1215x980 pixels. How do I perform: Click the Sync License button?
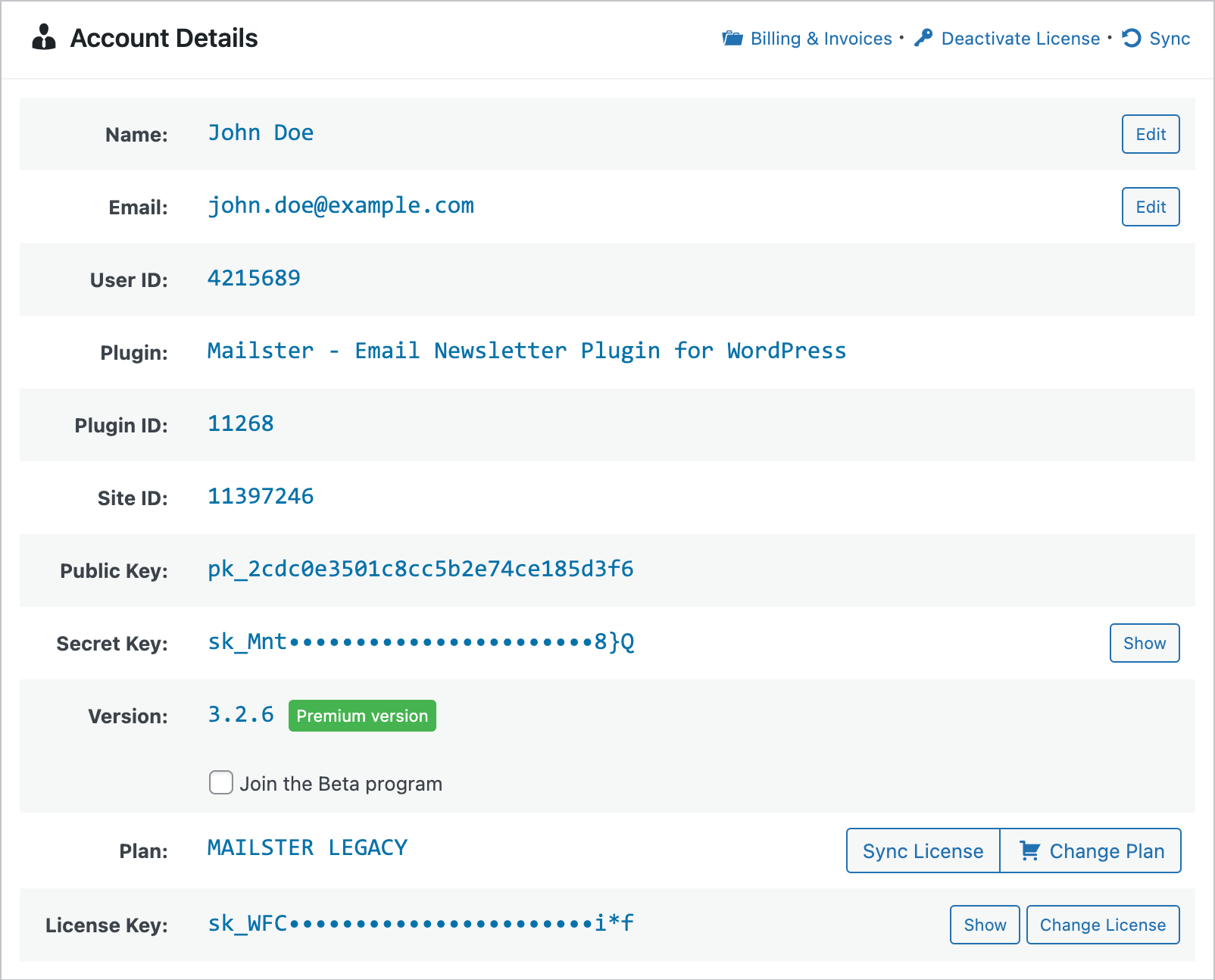point(922,850)
